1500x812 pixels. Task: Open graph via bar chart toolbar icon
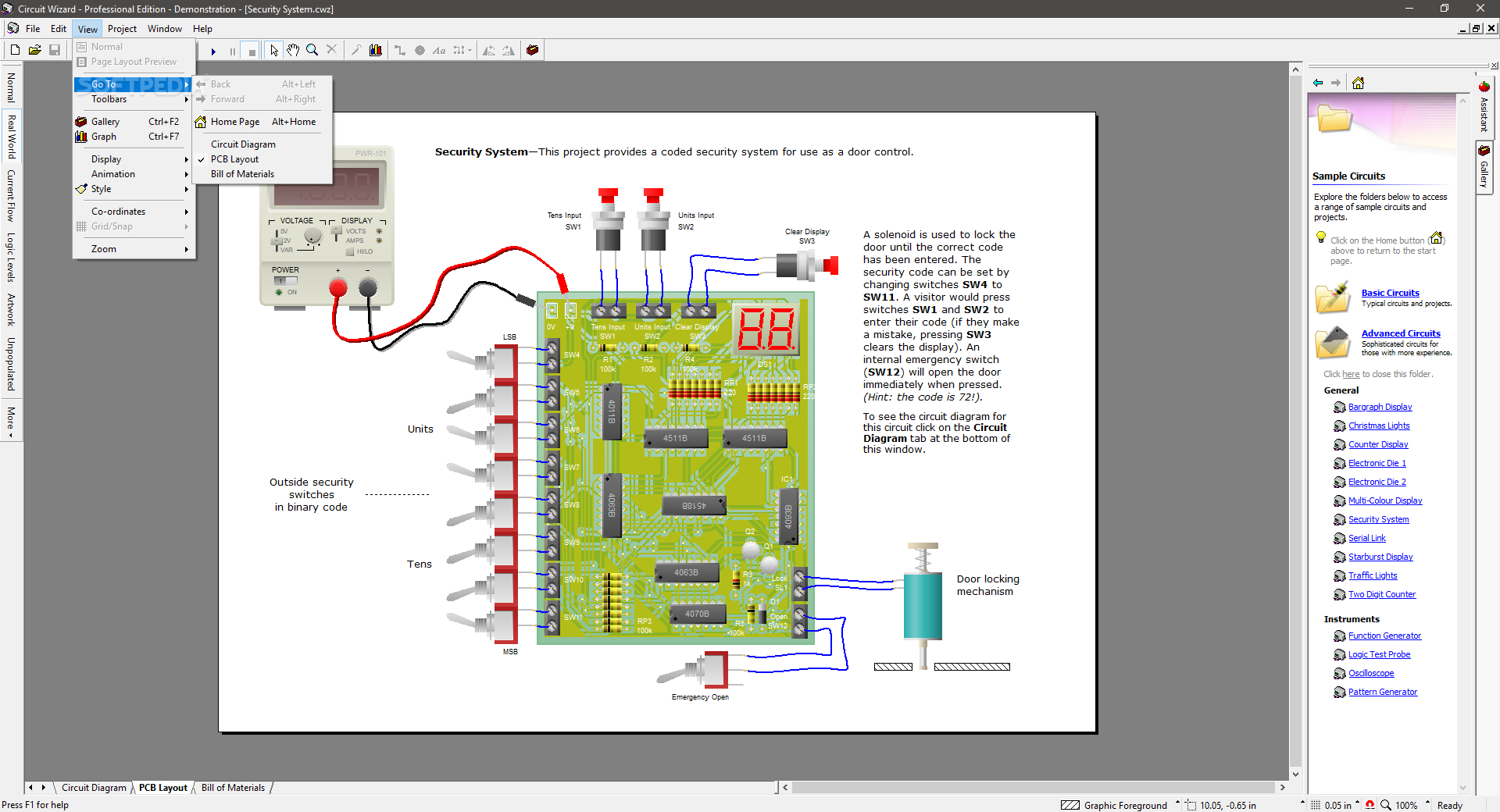coord(376,50)
